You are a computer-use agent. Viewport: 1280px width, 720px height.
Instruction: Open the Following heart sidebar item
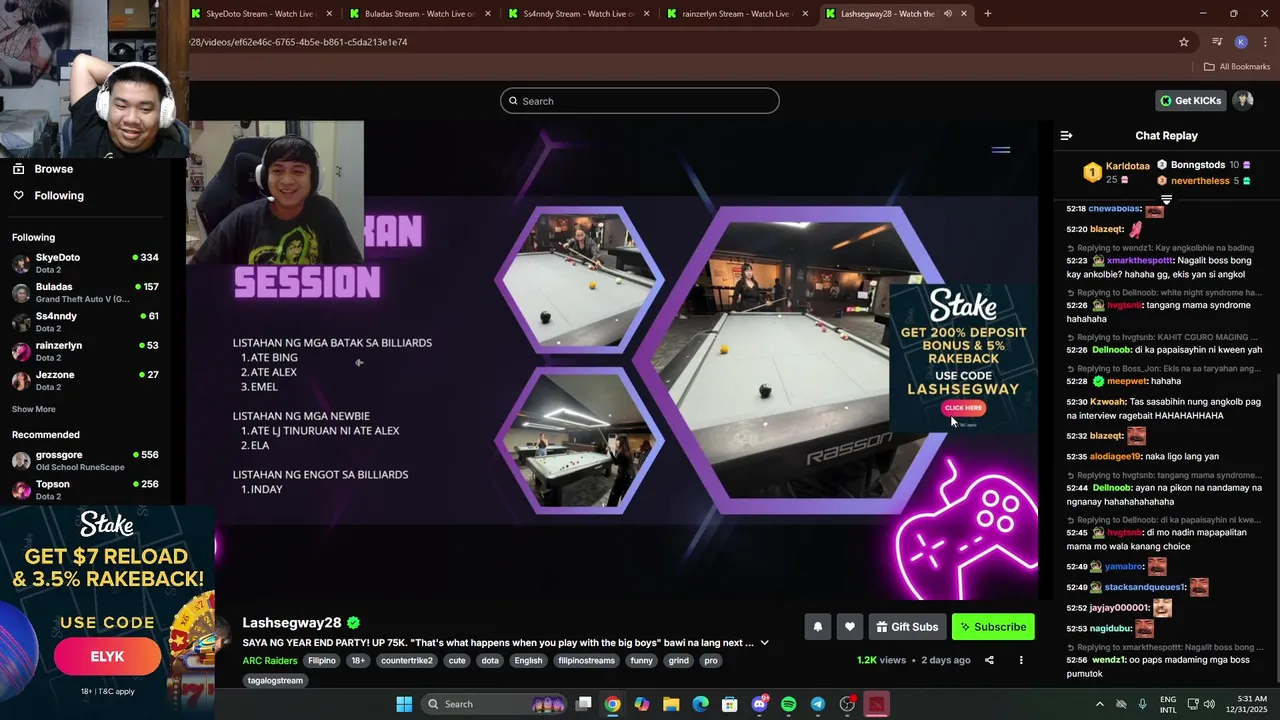tap(49, 196)
